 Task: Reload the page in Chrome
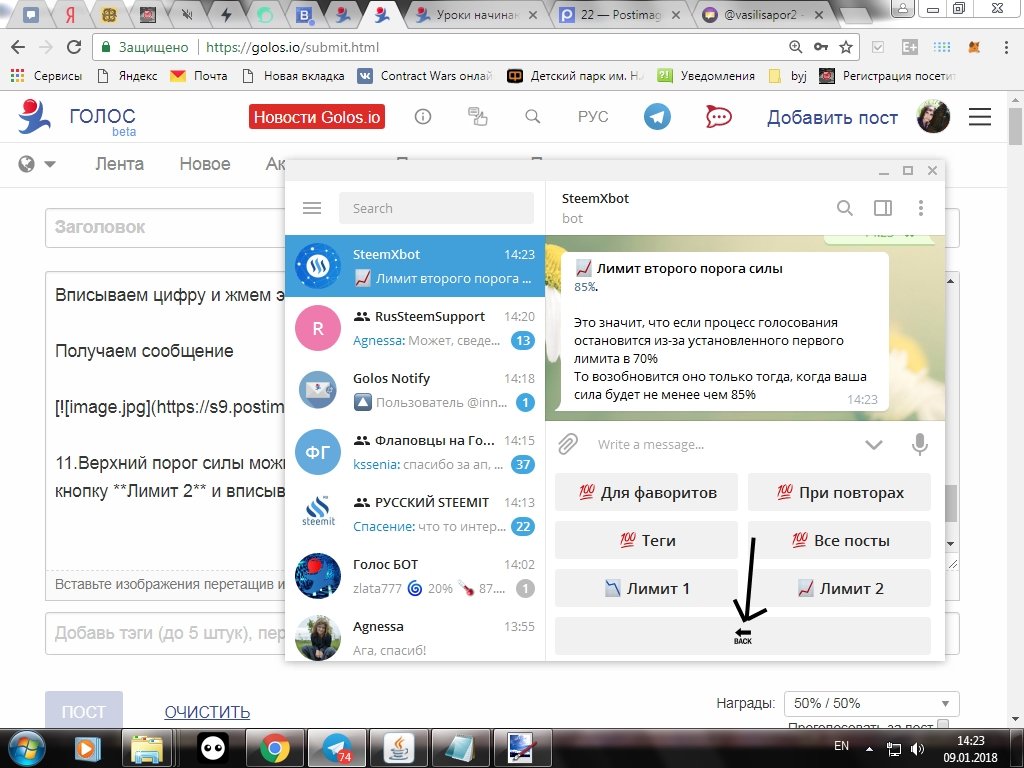(x=74, y=47)
